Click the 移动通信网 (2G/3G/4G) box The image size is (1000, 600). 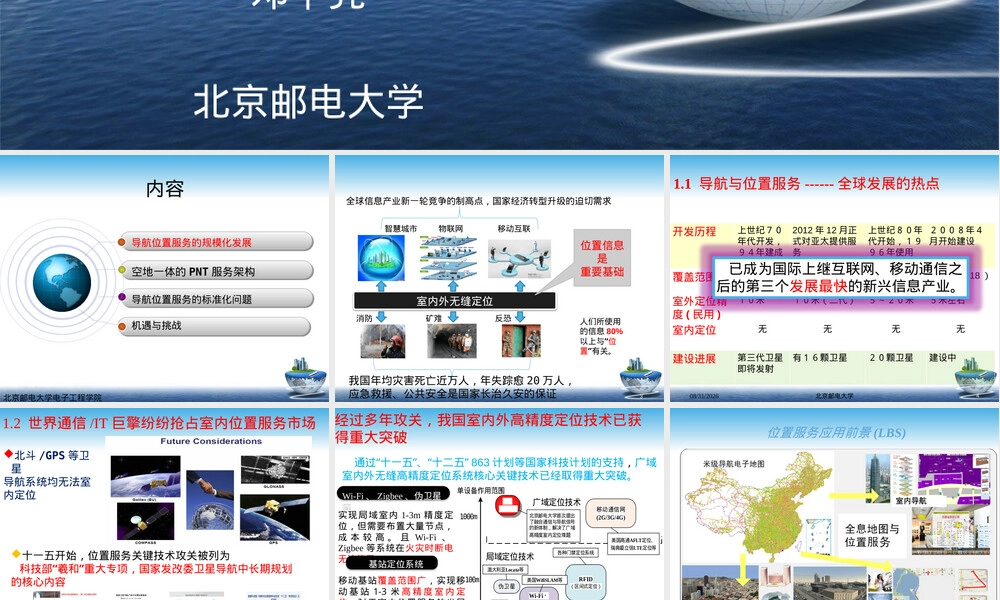pos(610,513)
